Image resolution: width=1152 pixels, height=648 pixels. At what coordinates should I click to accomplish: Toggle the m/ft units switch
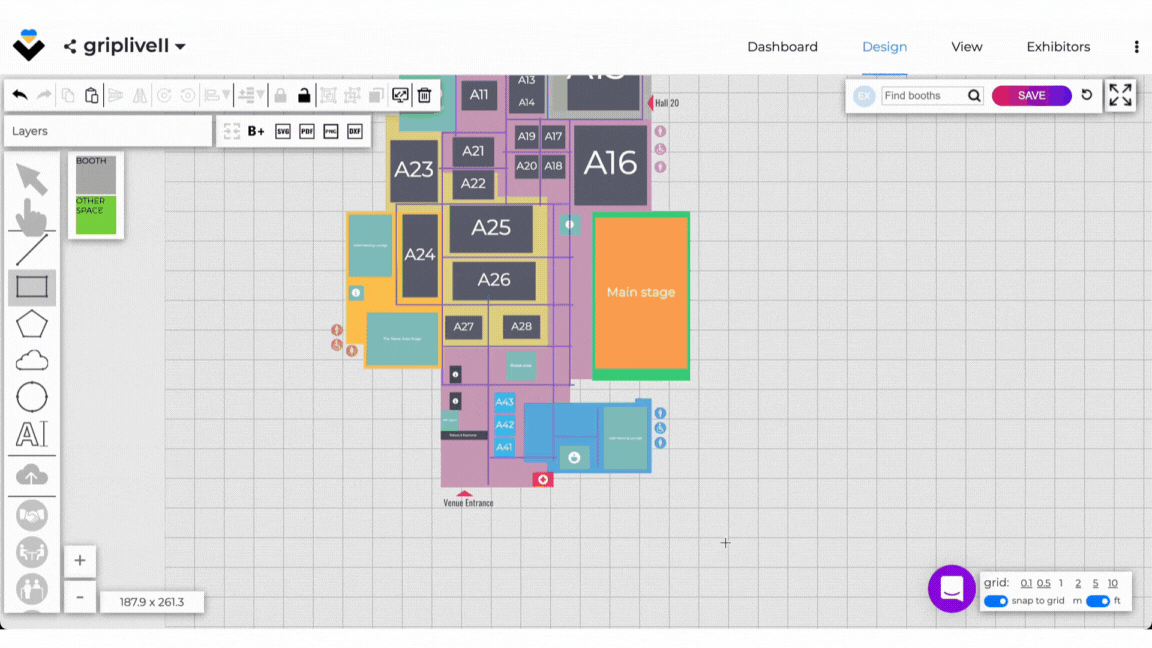pyautogui.click(x=1097, y=601)
